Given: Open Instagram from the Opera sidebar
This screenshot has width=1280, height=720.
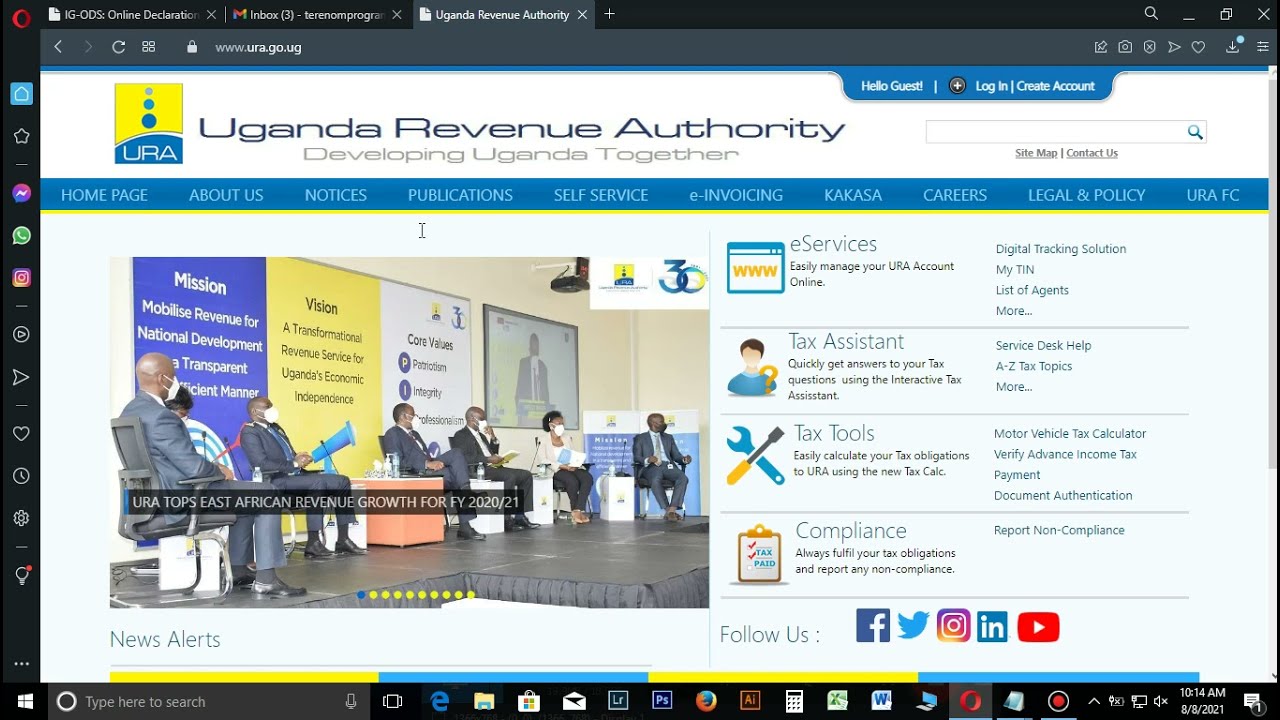Looking at the screenshot, I should coord(21,278).
